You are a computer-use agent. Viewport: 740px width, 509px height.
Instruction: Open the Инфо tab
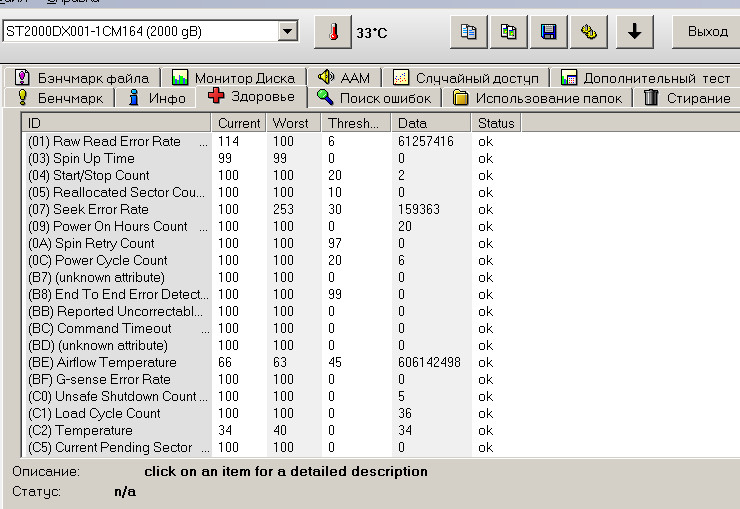(x=158, y=98)
